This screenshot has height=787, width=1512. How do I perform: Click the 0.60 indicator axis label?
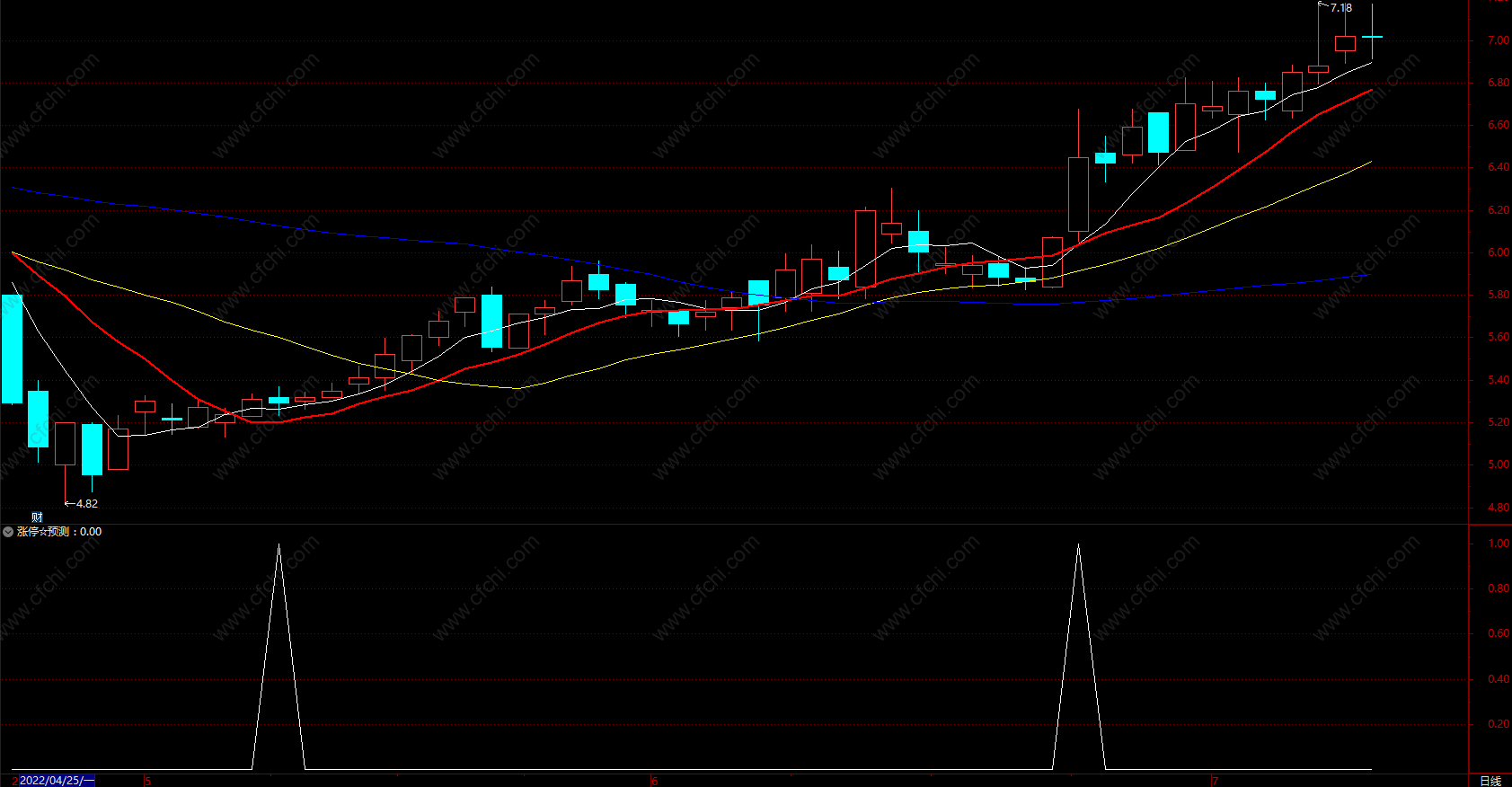pos(1499,633)
